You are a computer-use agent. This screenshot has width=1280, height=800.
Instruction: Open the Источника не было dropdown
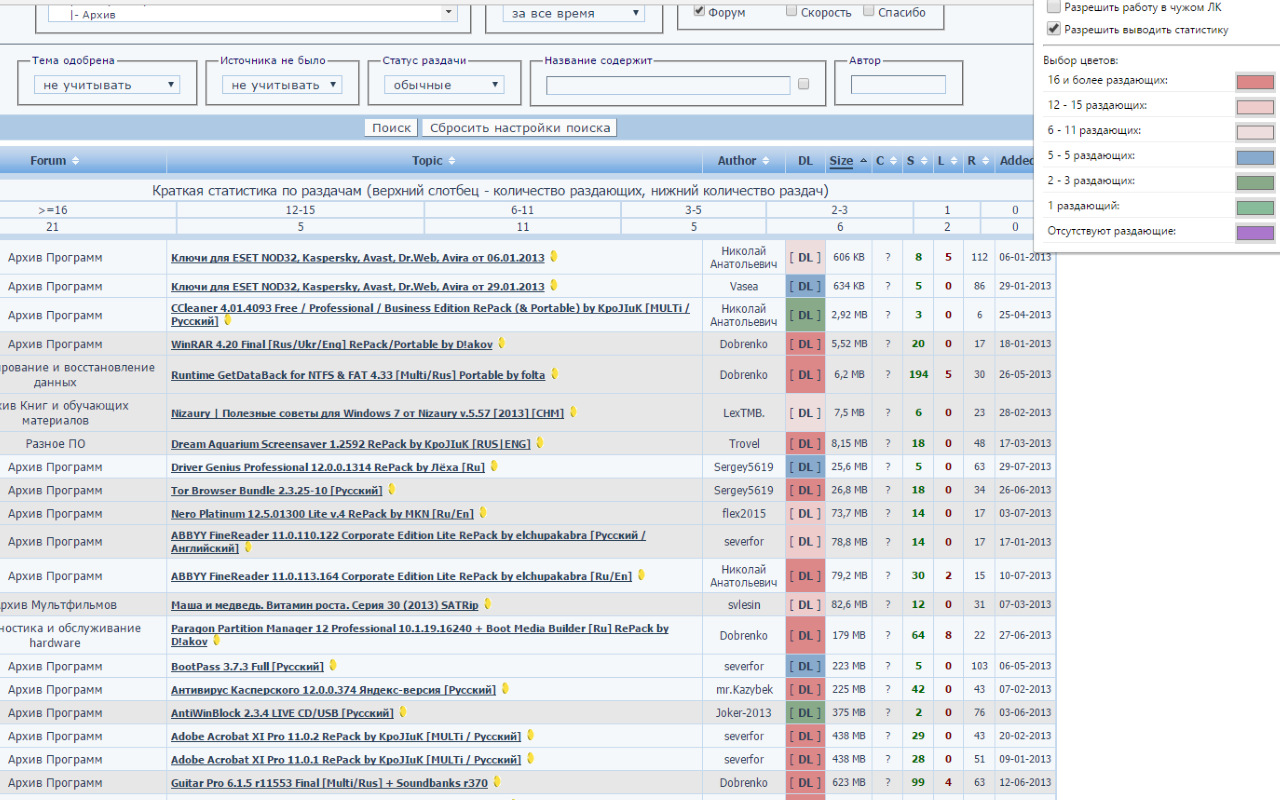coord(282,85)
